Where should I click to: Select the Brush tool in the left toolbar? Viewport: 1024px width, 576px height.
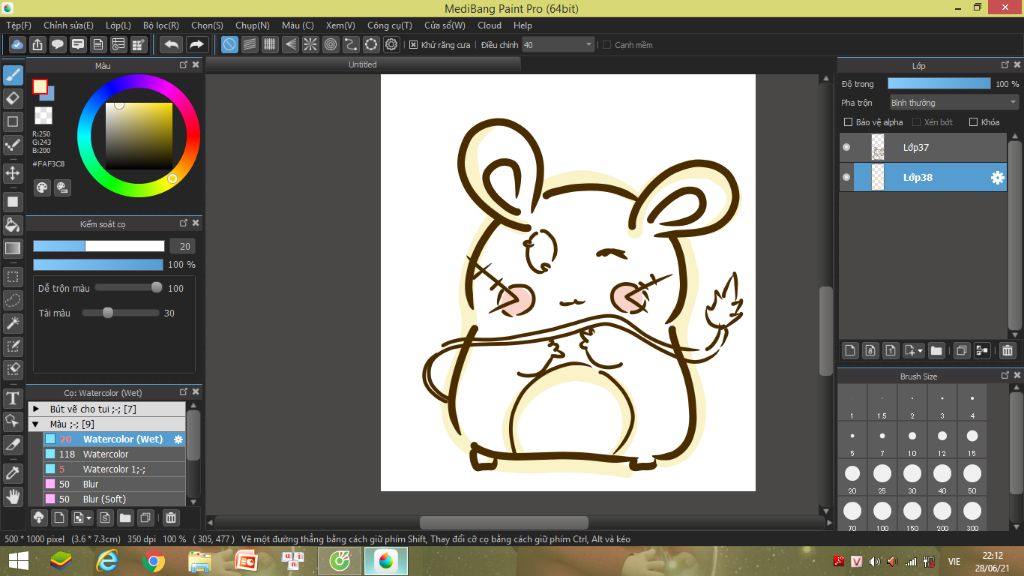coord(13,75)
